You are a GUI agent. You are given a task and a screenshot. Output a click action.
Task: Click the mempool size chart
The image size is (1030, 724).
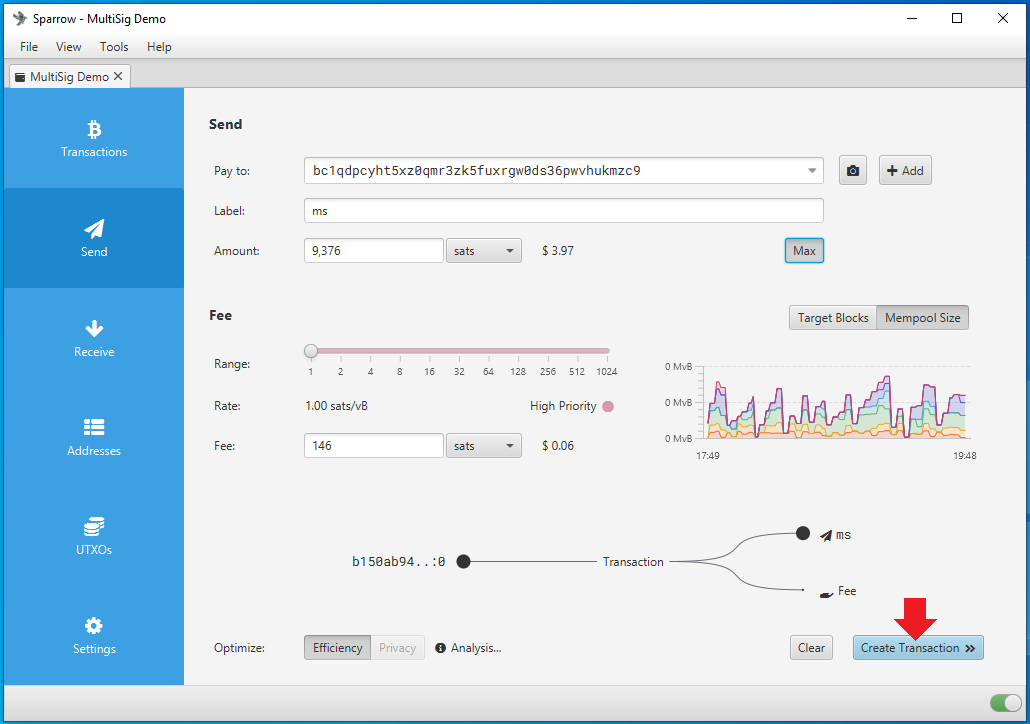click(834, 403)
